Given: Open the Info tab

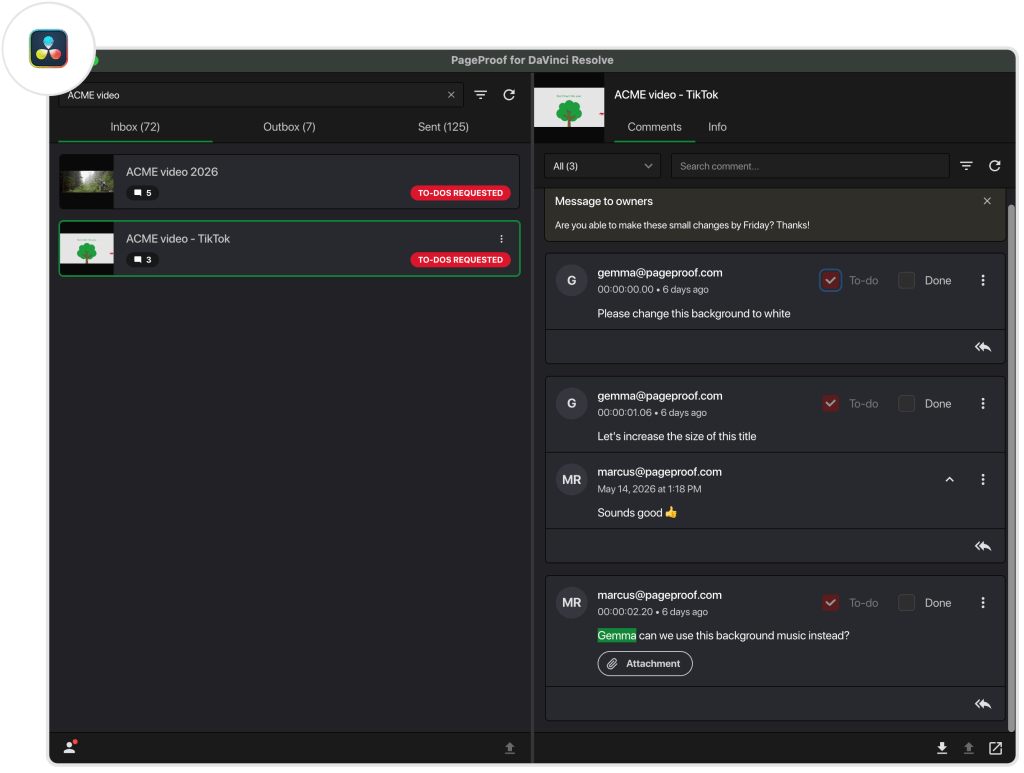Looking at the screenshot, I should pyautogui.click(x=717, y=127).
